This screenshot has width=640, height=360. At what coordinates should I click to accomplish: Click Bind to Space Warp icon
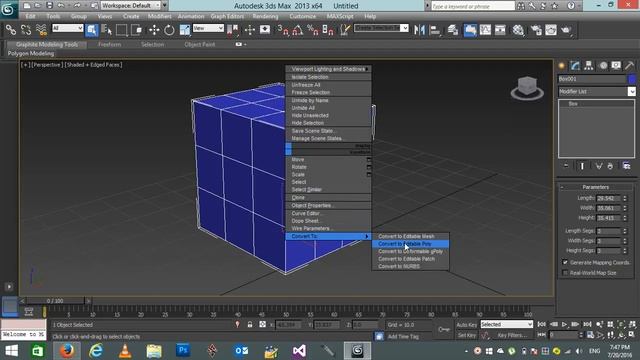pos(41,30)
